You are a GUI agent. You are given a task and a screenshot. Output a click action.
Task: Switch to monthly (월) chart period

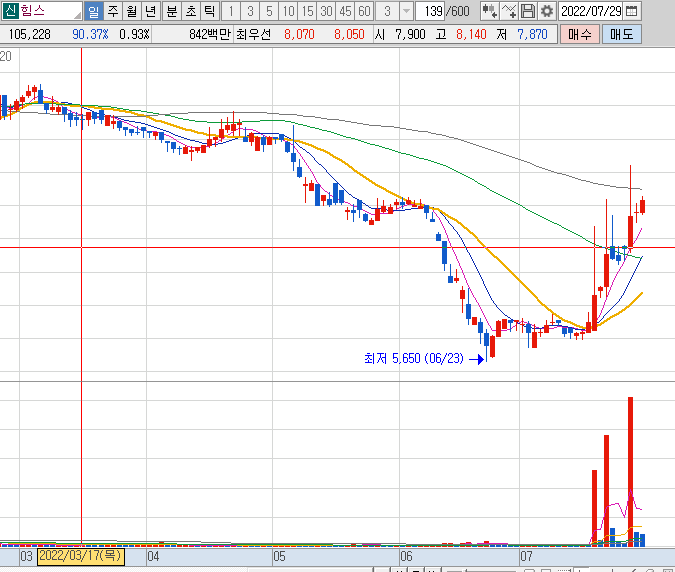132,11
